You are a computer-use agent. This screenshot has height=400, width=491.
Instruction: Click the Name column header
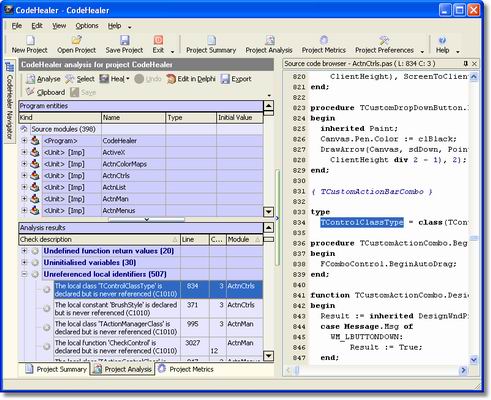pos(133,117)
